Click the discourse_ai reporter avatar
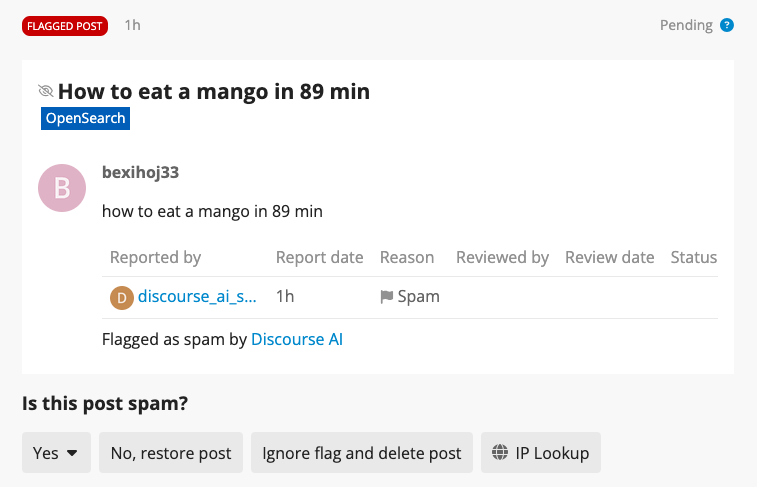The height and width of the screenshot is (487, 757). [x=121, y=297]
